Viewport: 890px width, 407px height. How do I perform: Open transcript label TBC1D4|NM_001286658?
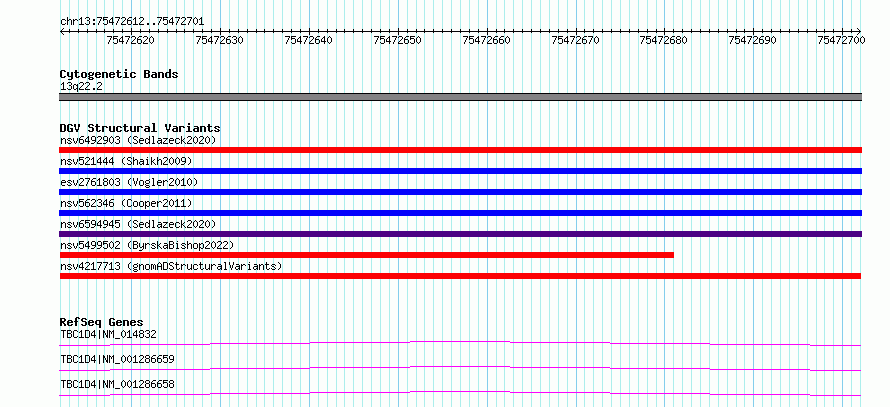pyautogui.click(x=117, y=384)
